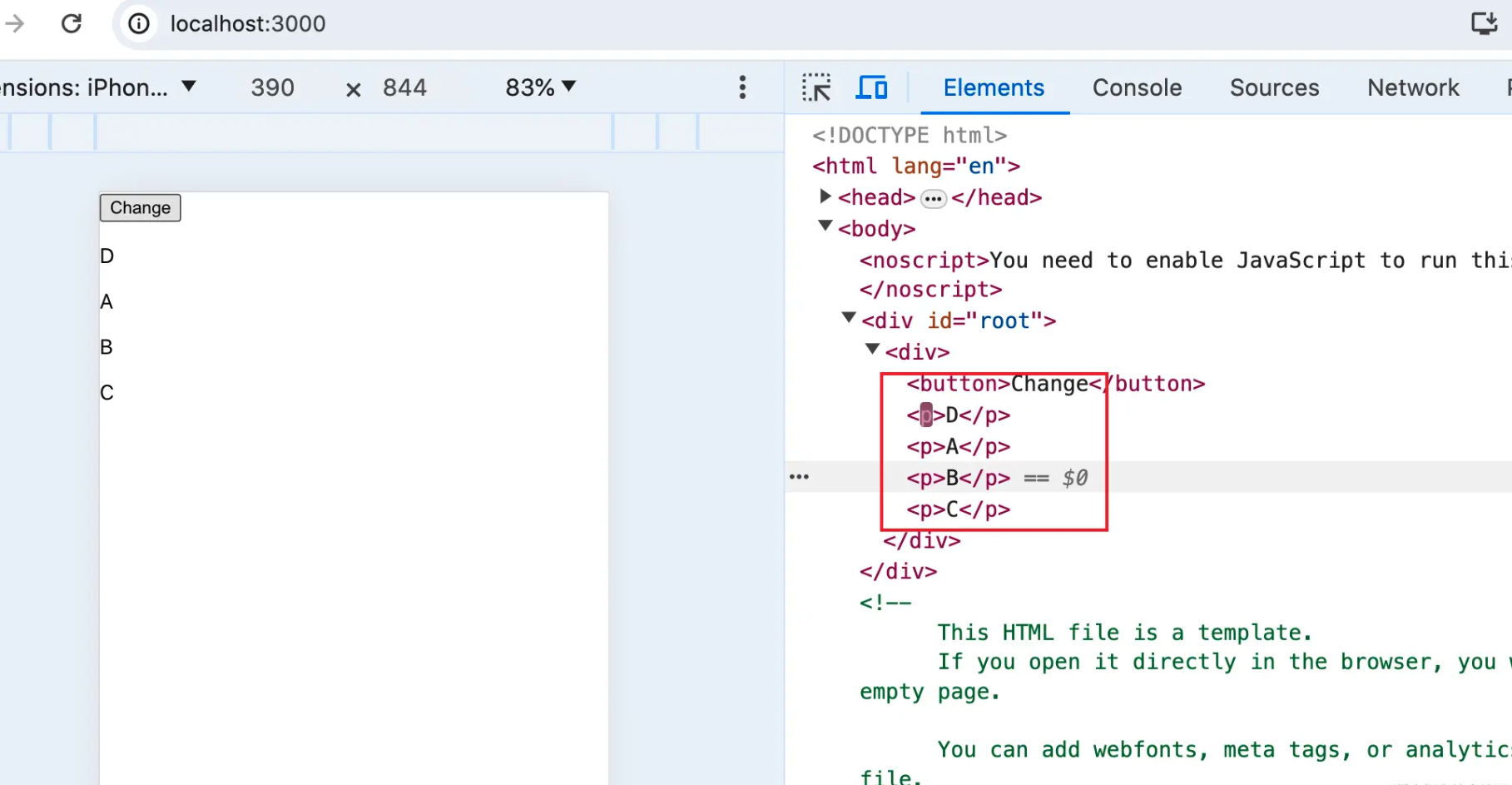This screenshot has height=785, width=1512.
Task: Open the device dimensions dropdown
Action: (98, 87)
